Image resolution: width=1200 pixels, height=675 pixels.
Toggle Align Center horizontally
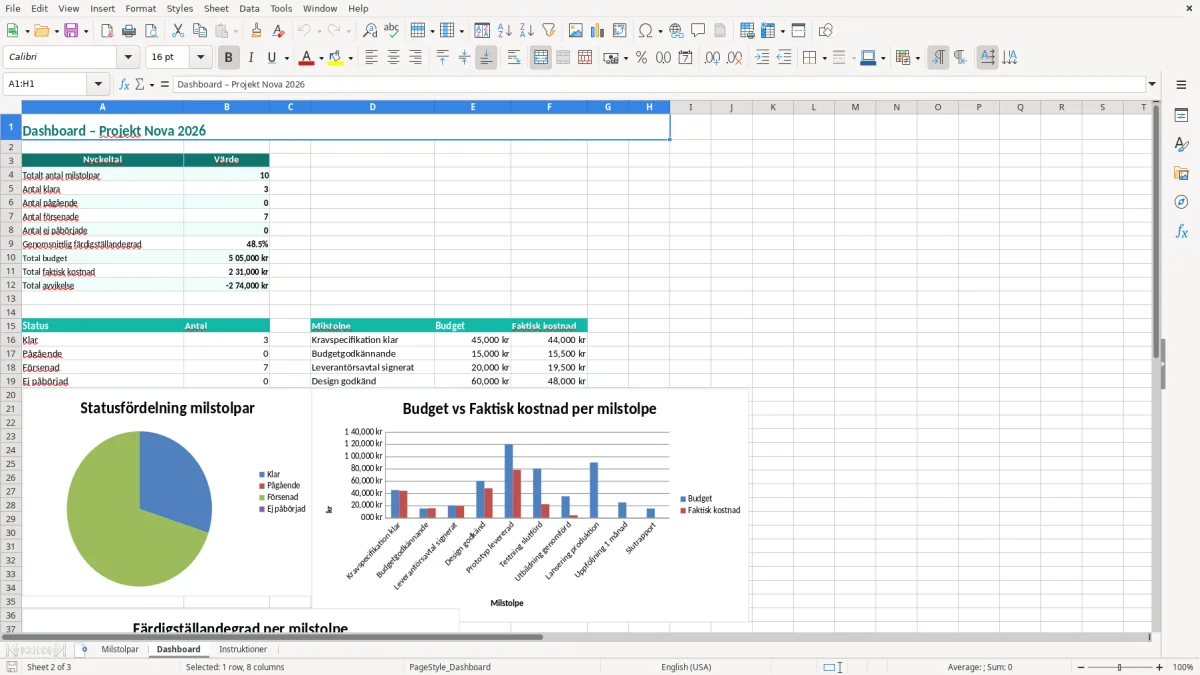[x=393, y=58]
